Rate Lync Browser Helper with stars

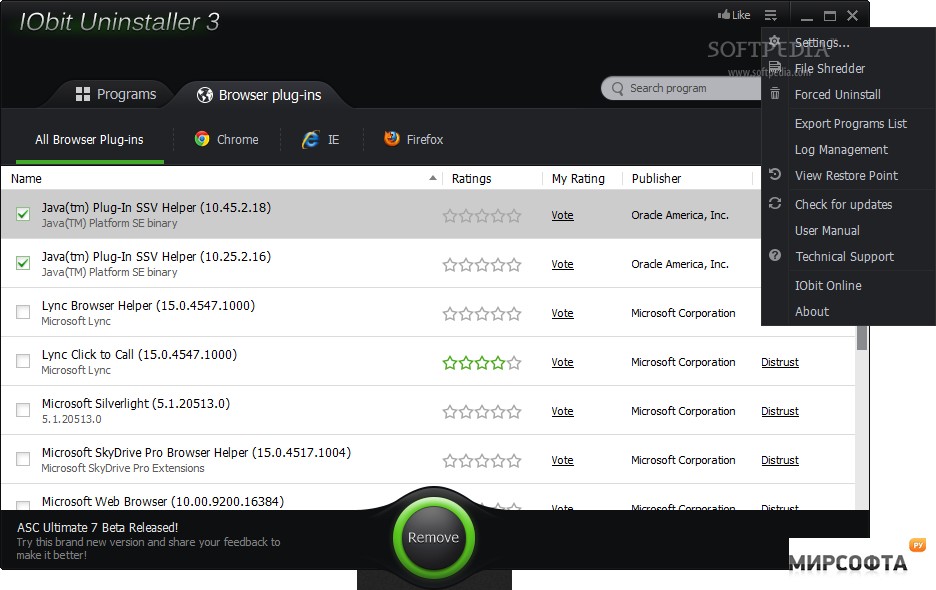coord(482,314)
